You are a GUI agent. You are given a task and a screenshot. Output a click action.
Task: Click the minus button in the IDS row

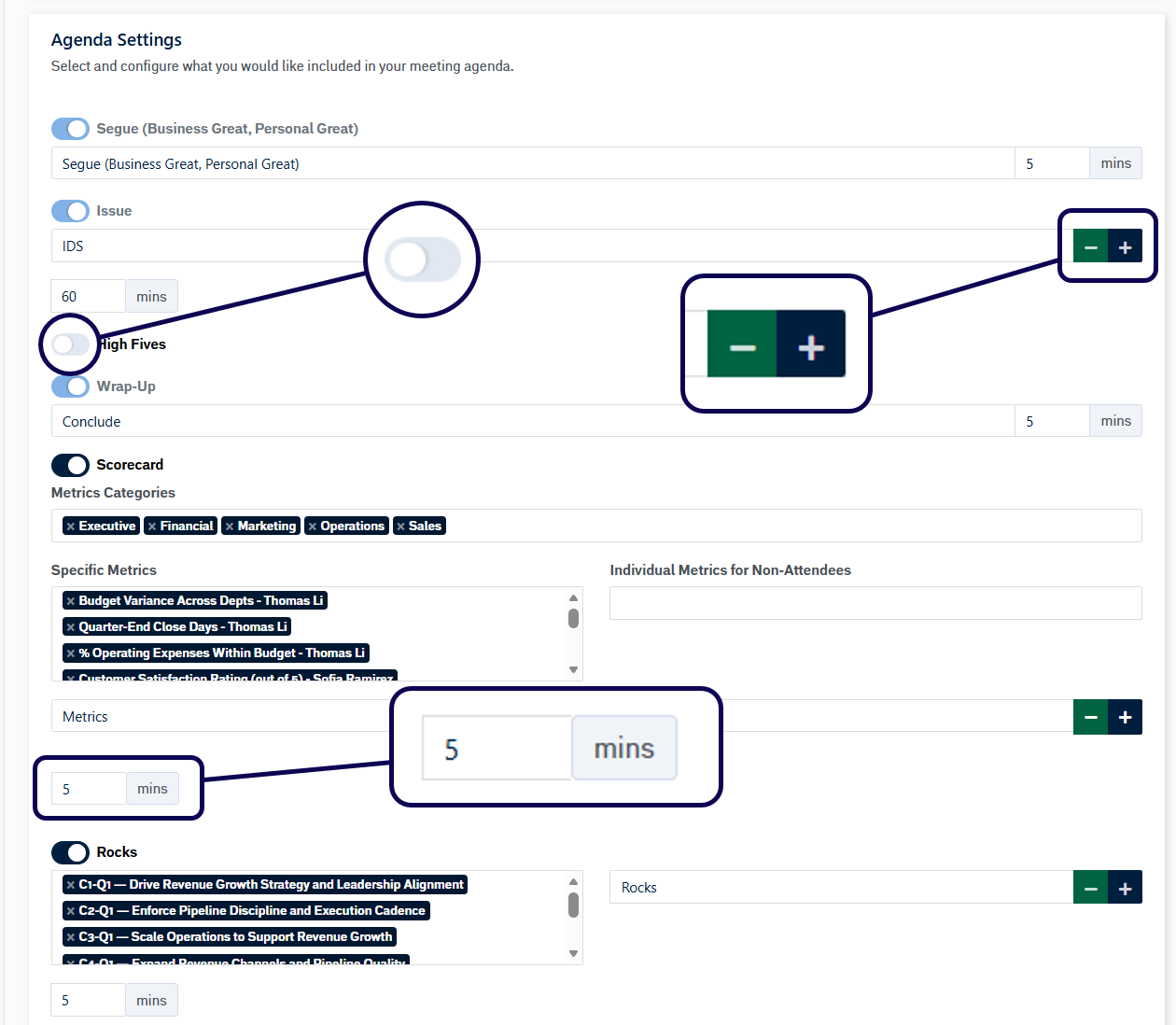[1090, 246]
